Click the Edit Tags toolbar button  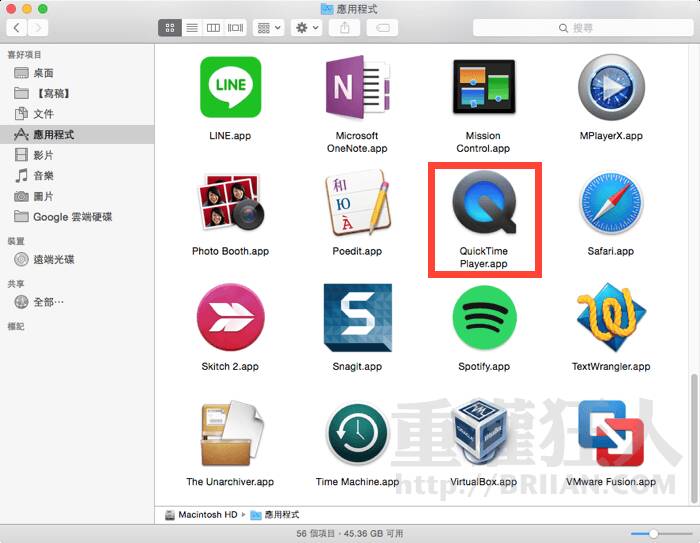tap(383, 28)
